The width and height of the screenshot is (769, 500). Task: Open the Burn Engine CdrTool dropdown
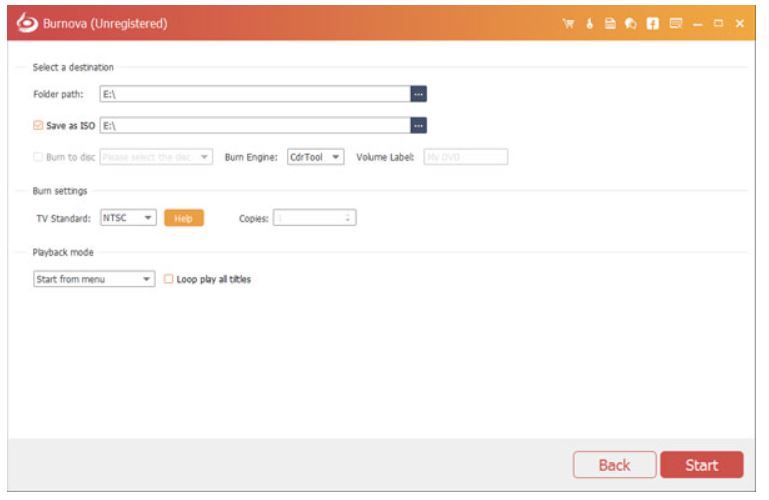[x=316, y=157]
